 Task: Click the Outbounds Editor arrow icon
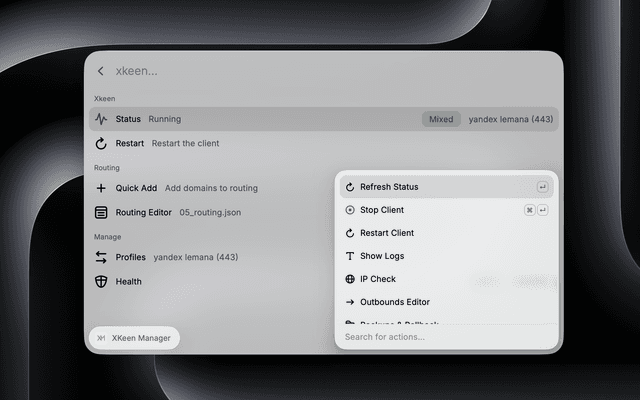350,302
